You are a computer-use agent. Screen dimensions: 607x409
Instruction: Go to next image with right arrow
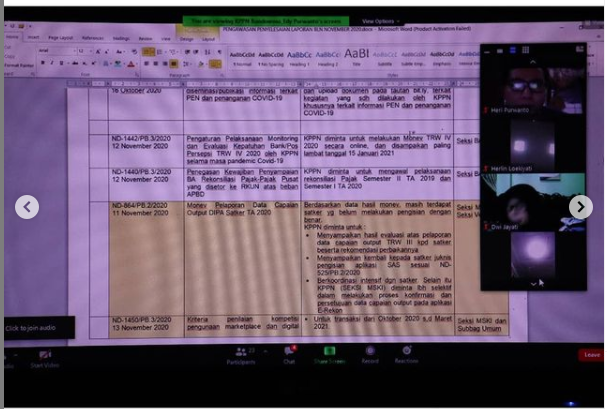[x=581, y=207]
